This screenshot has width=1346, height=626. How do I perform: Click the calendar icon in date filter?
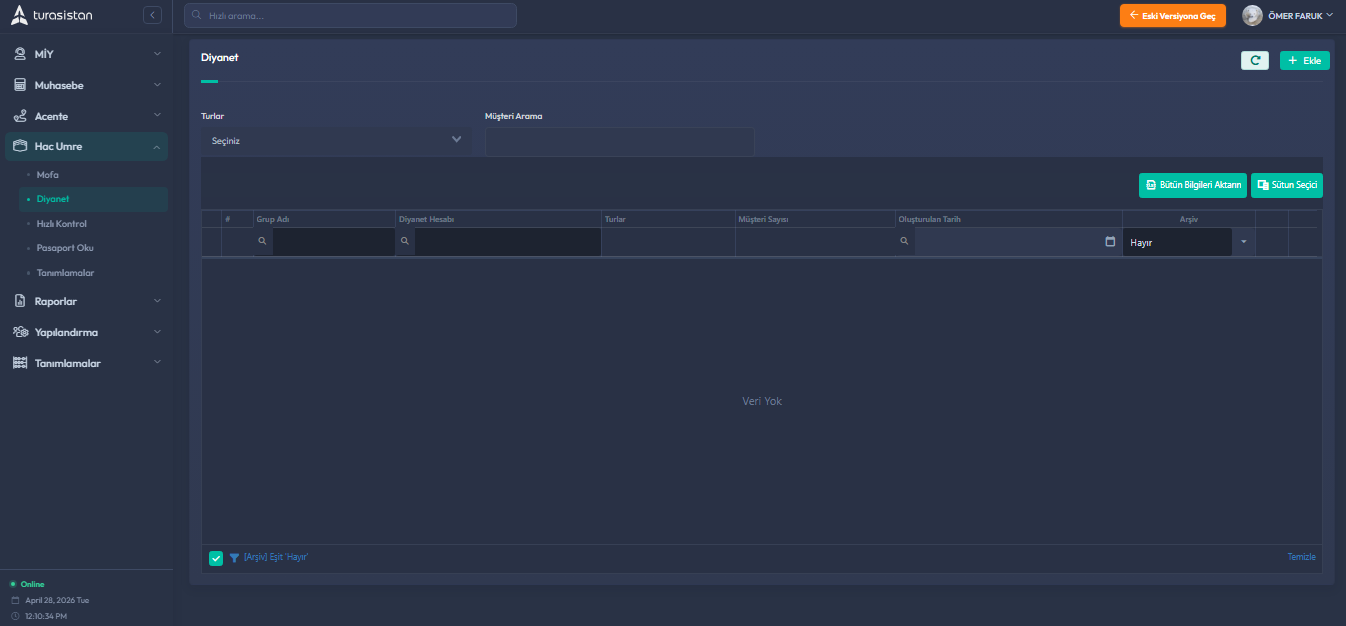coord(1110,242)
